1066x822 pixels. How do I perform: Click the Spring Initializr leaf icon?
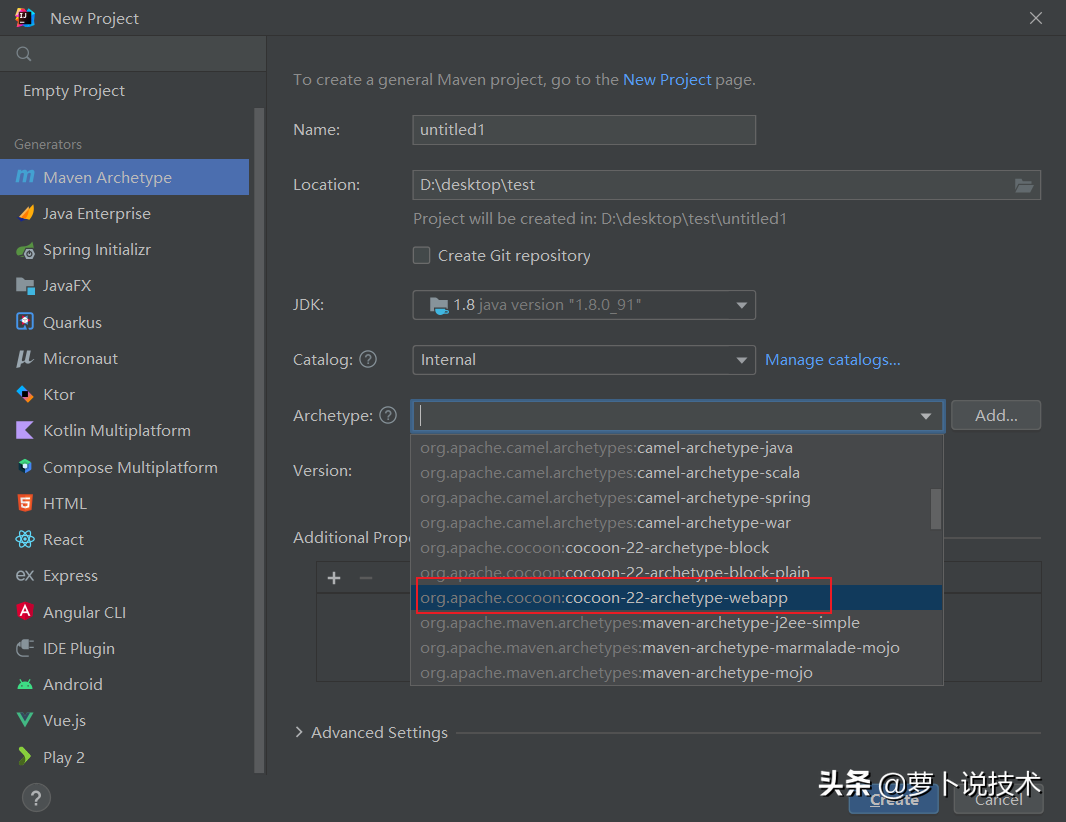[25, 250]
